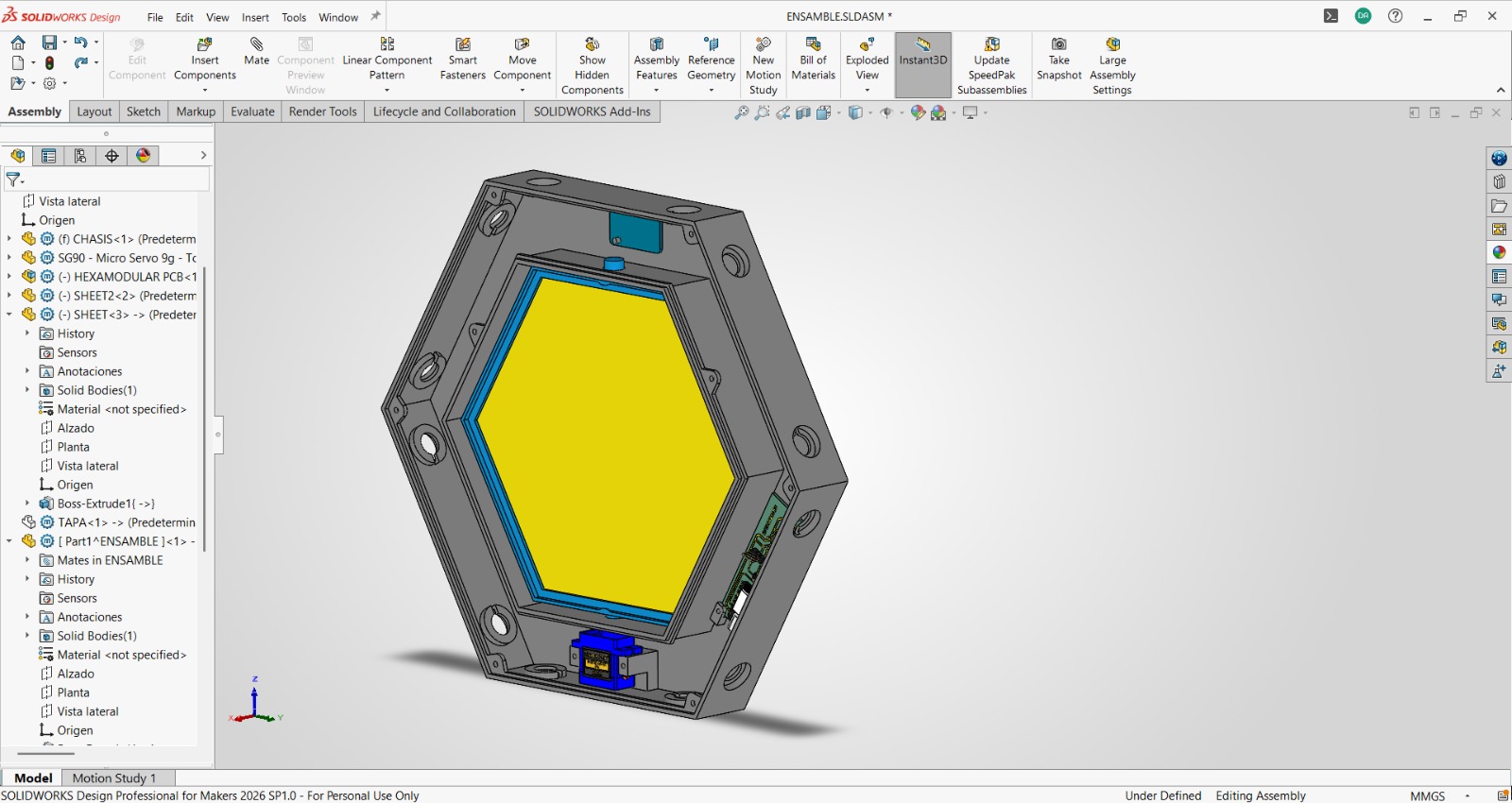Open Large Assembly Settings
The image size is (1512, 803).
click(x=1112, y=66)
